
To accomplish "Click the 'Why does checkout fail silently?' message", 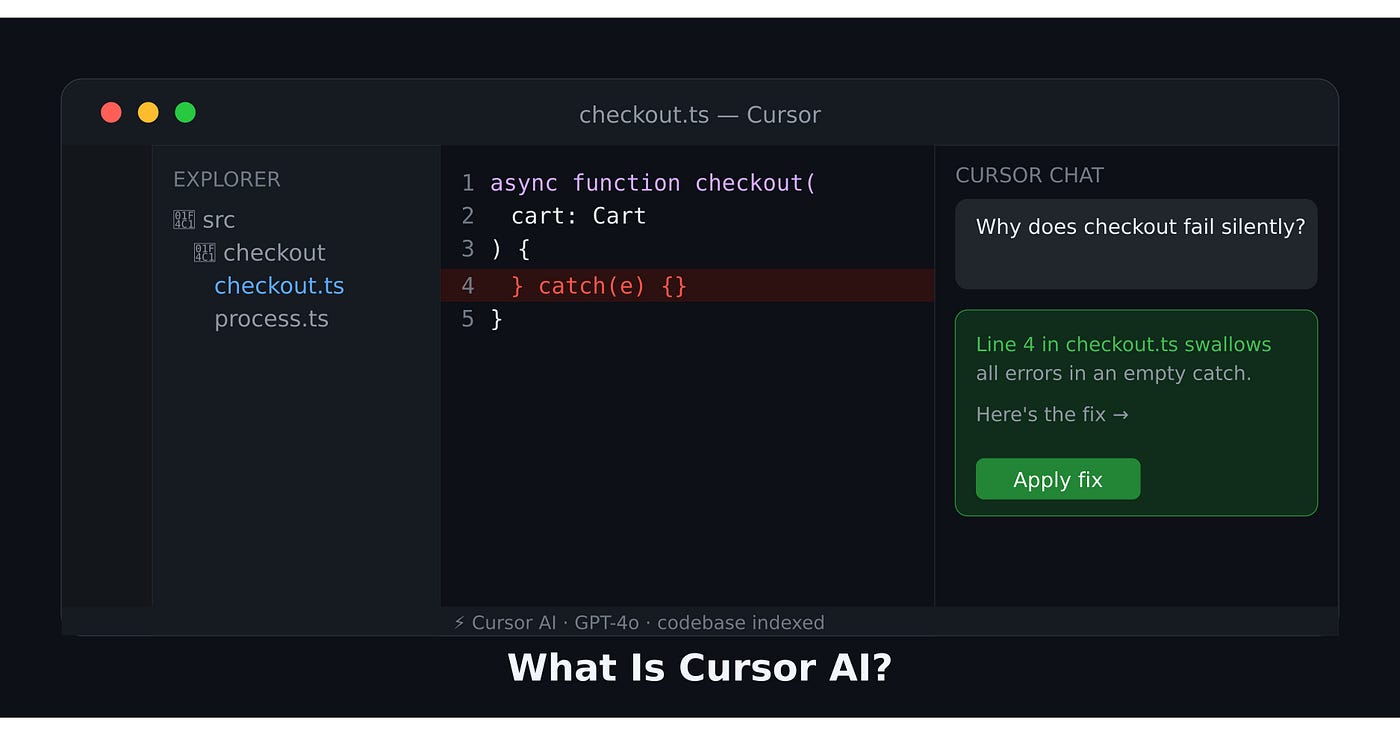I will [x=1136, y=244].
